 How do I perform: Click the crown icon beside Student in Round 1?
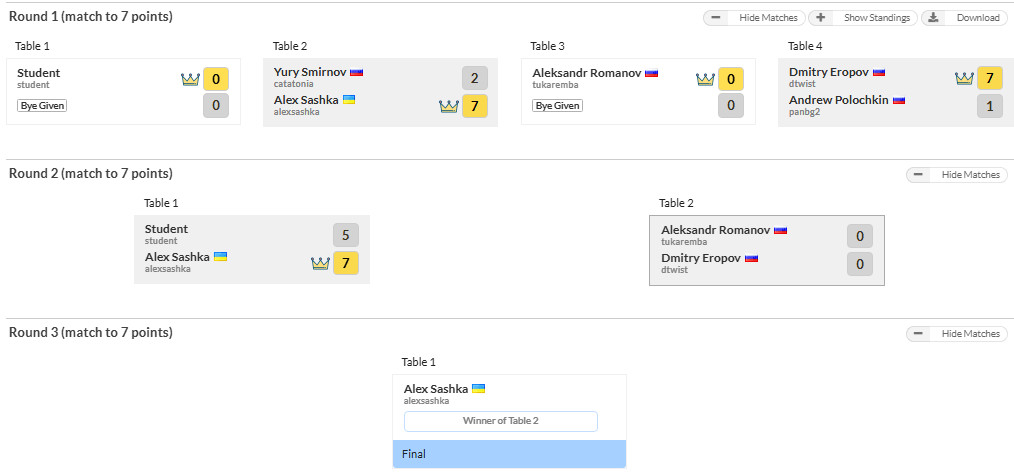tap(190, 79)
